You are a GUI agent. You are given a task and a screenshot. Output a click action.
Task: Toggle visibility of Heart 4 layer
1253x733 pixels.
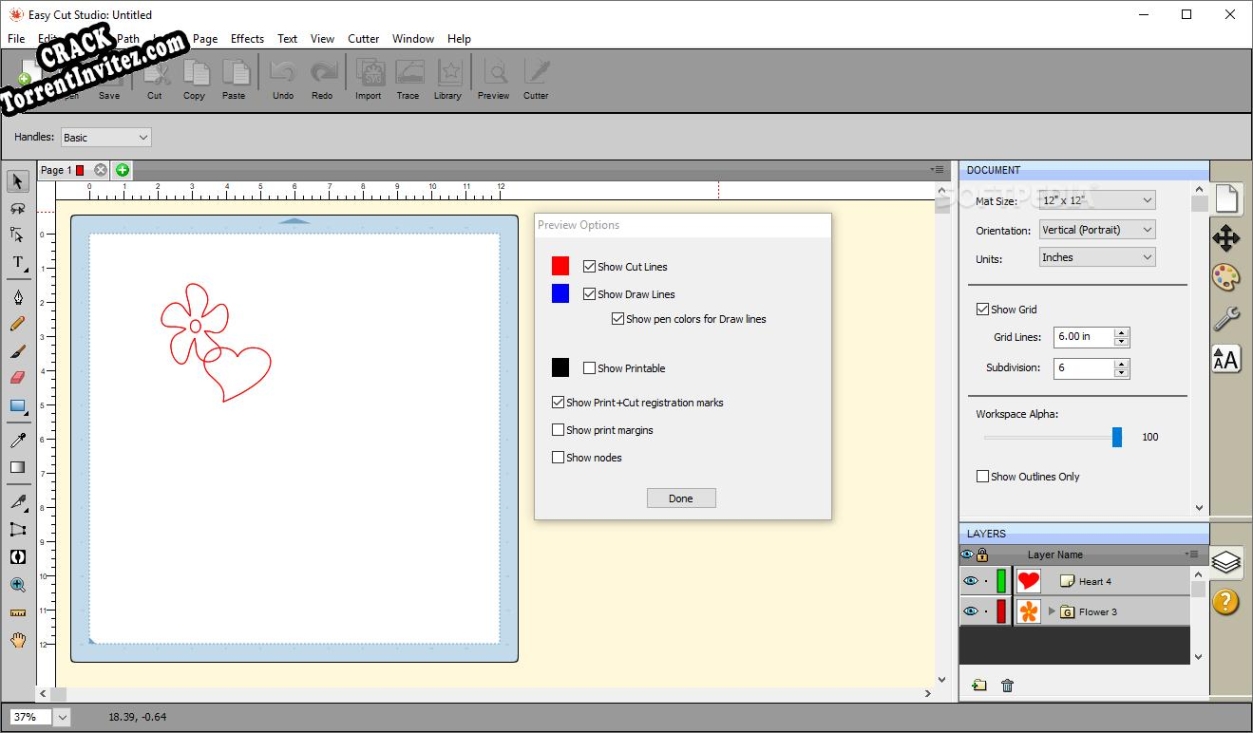(969, 580)
